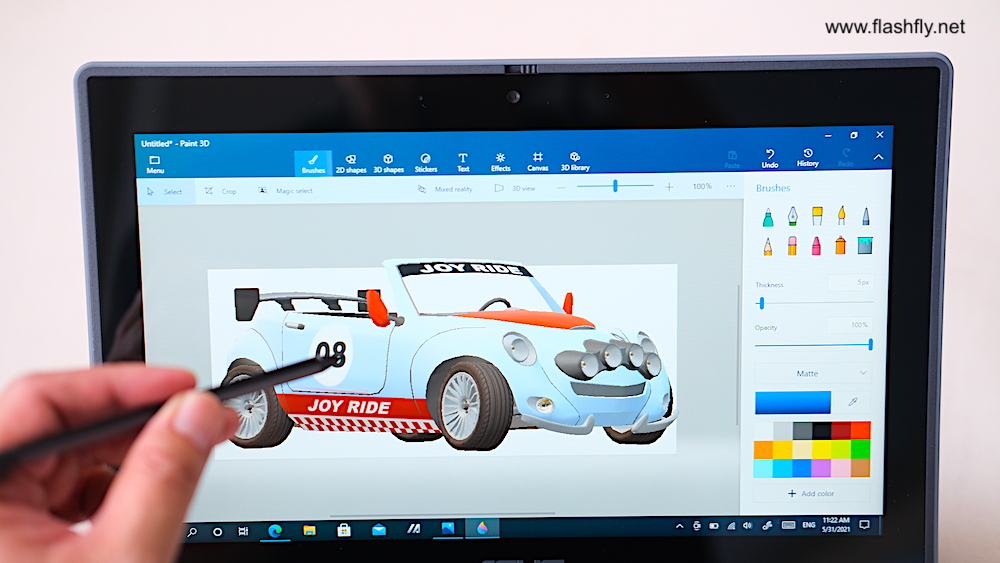Expand the Matte material dropdown
This screenshot has width=1000, height=563.
coord(813,373)
